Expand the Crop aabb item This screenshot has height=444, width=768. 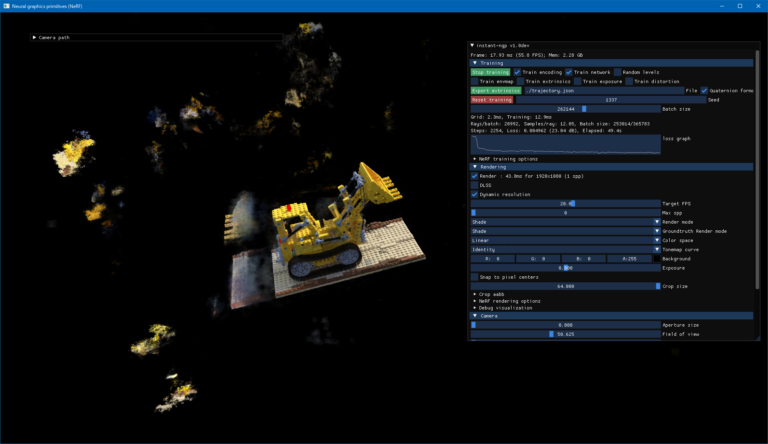[475, 294]
